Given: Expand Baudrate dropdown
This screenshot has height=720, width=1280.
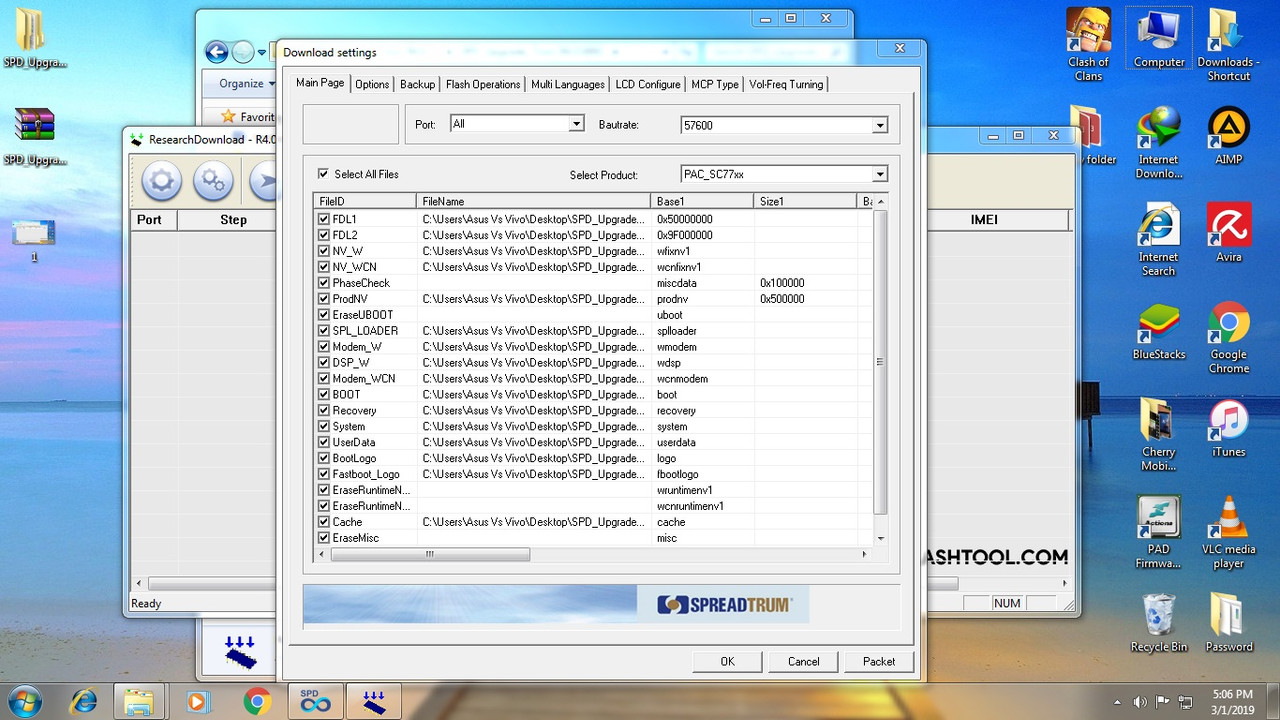Looking at the screenshot, I should click(x=879, y=125).
